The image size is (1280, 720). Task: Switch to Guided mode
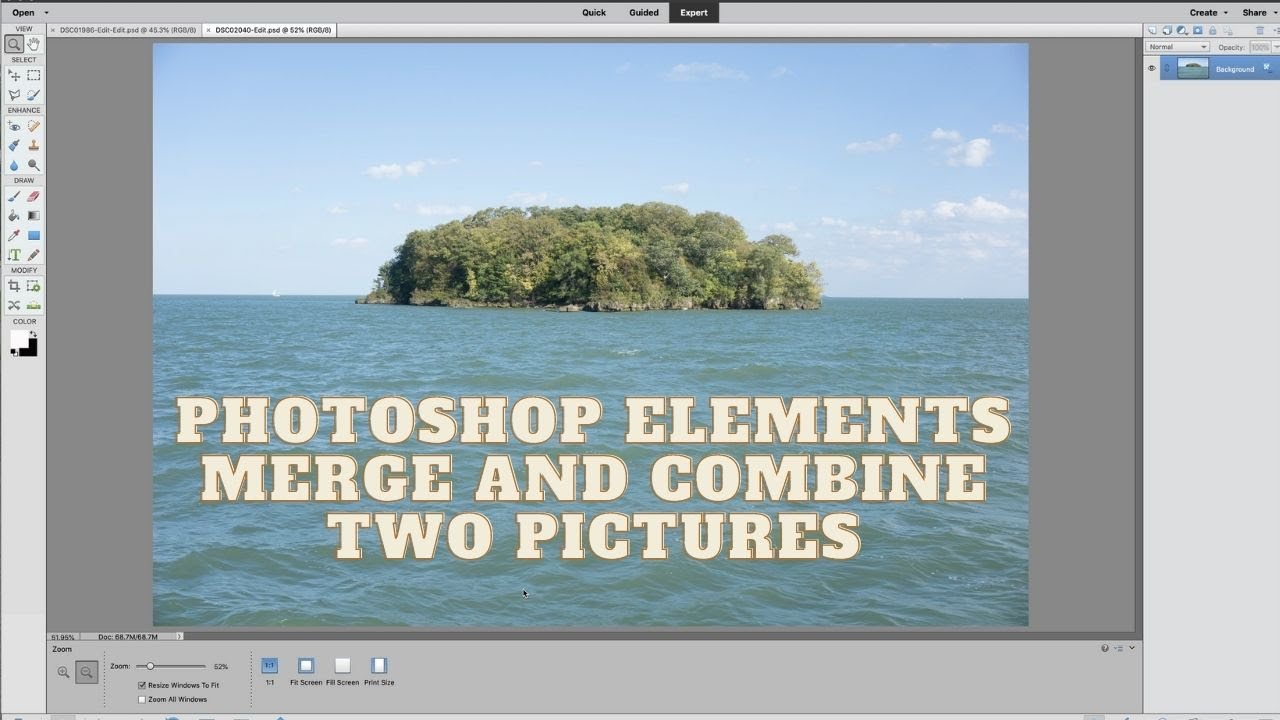[644, 13]
